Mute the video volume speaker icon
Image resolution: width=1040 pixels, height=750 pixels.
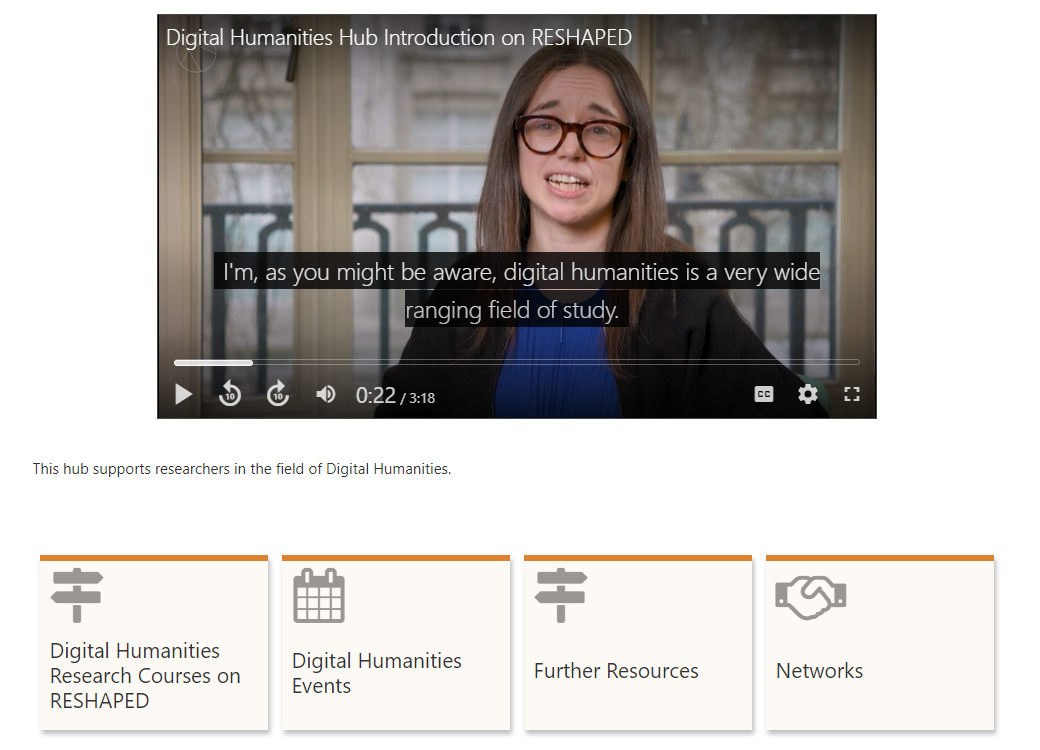[x=325, y=395]
